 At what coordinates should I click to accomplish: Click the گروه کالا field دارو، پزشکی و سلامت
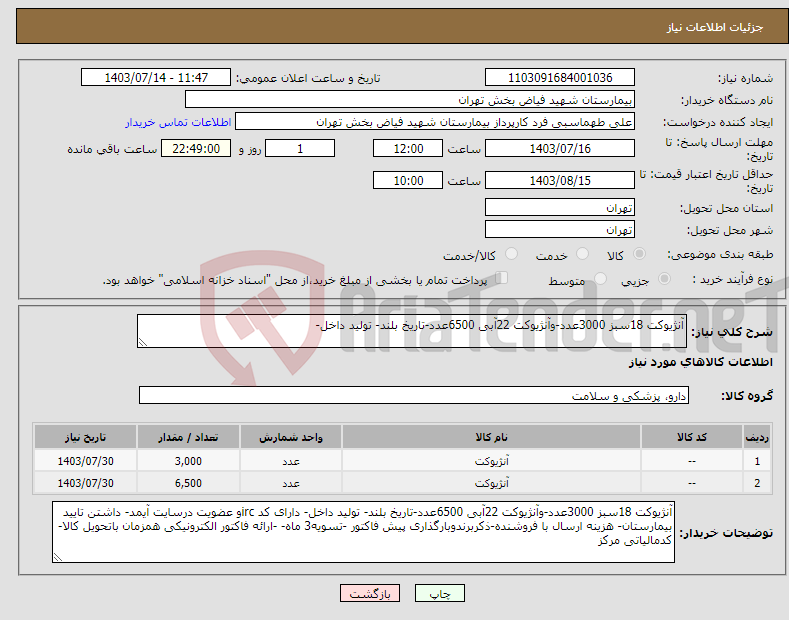(414, 396)
